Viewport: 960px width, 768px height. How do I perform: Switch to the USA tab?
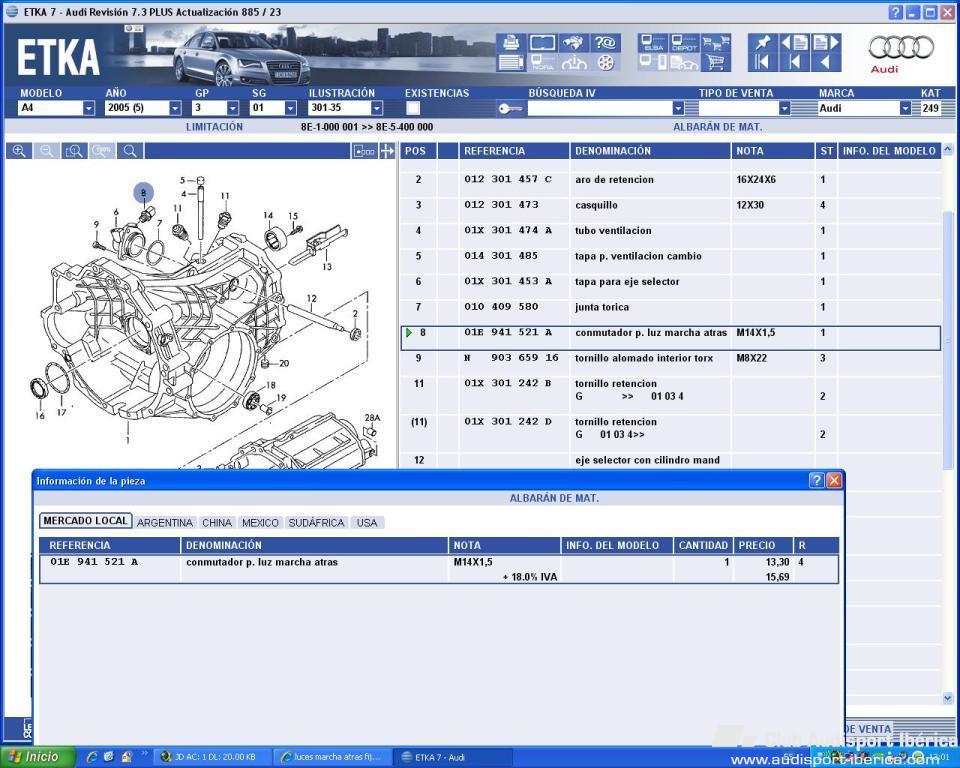[x=367, y=522]
